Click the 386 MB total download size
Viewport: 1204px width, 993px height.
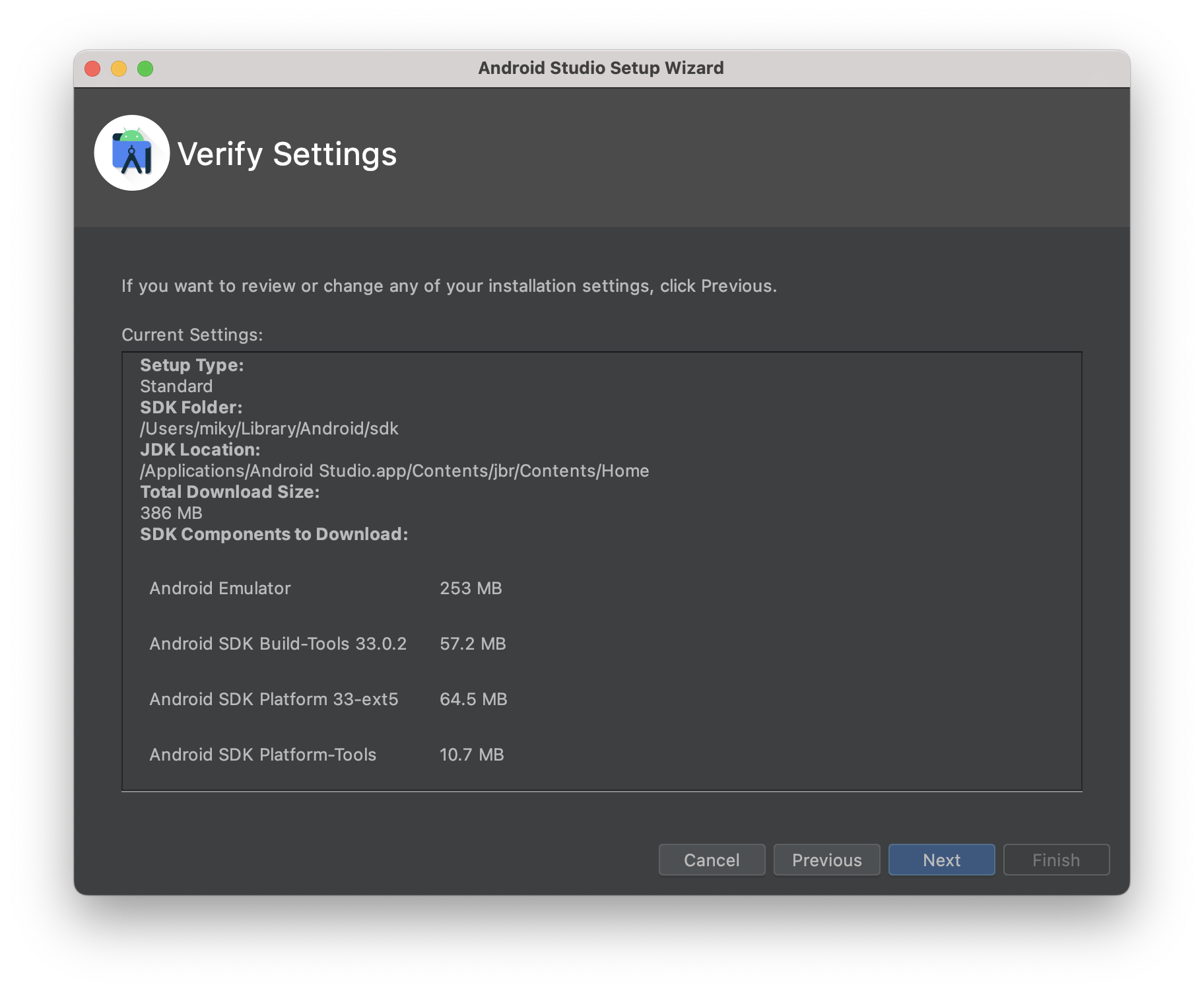tap(172, 513)
